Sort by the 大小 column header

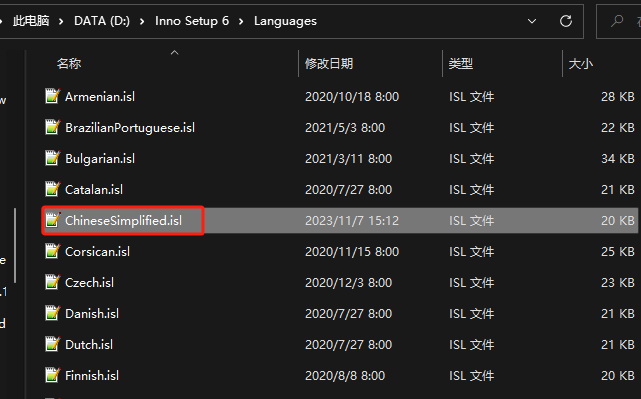click(x=580, y=64)
